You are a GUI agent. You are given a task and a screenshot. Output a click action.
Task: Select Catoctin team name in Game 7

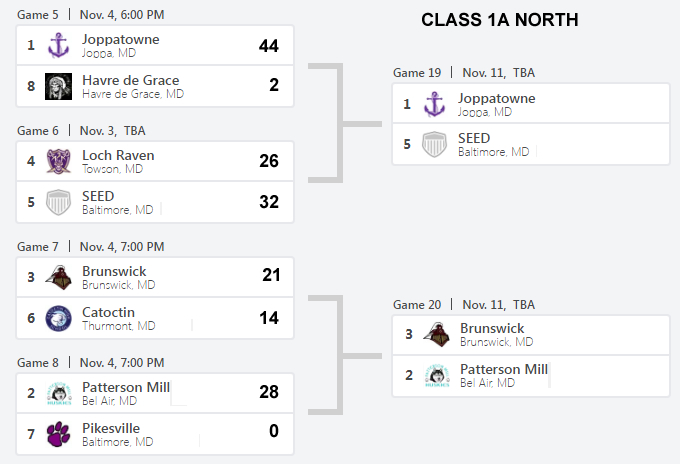pyautogui.click(x=108, y=312)
